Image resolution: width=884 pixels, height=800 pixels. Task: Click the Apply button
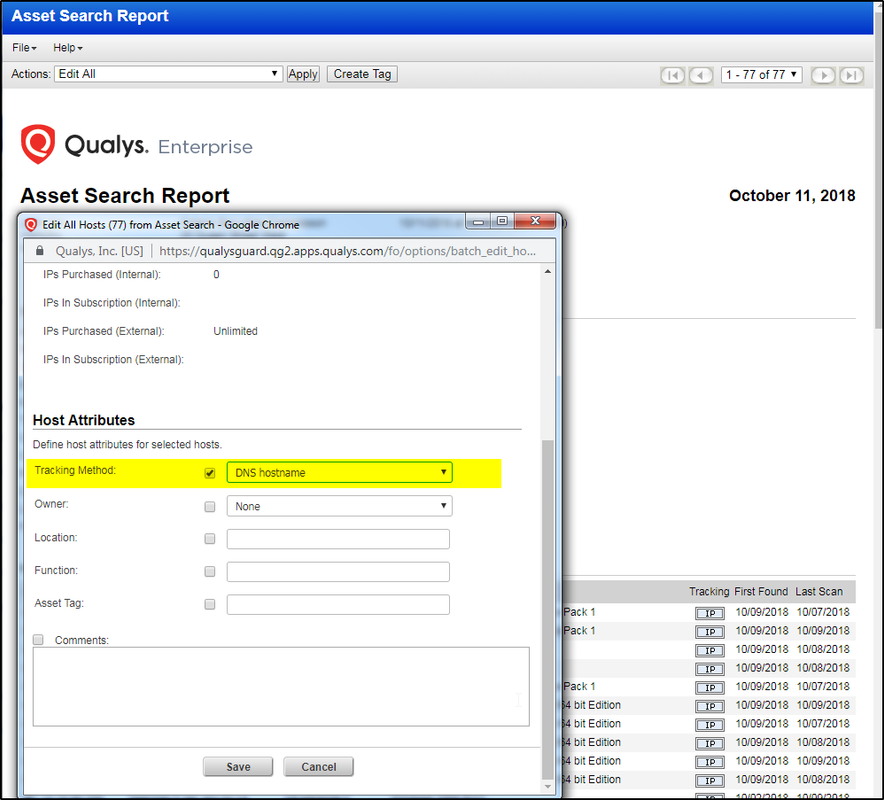[303, 74]
